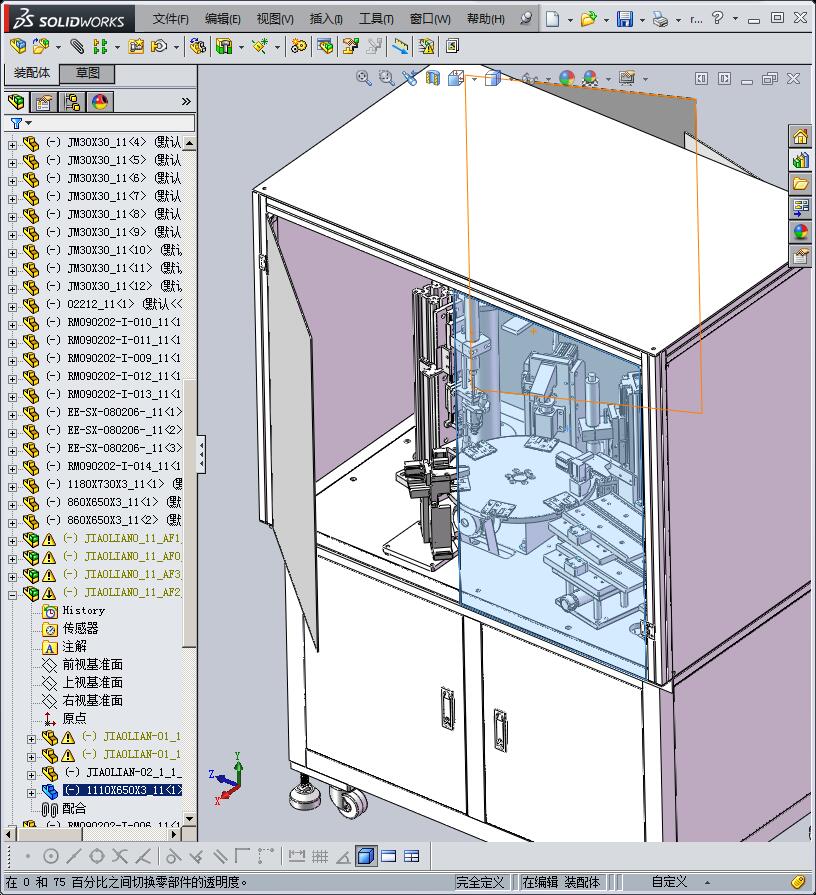Click the Previous View icon
The width and height of the screenshot is (816, 895).
(x=409, y=78)
